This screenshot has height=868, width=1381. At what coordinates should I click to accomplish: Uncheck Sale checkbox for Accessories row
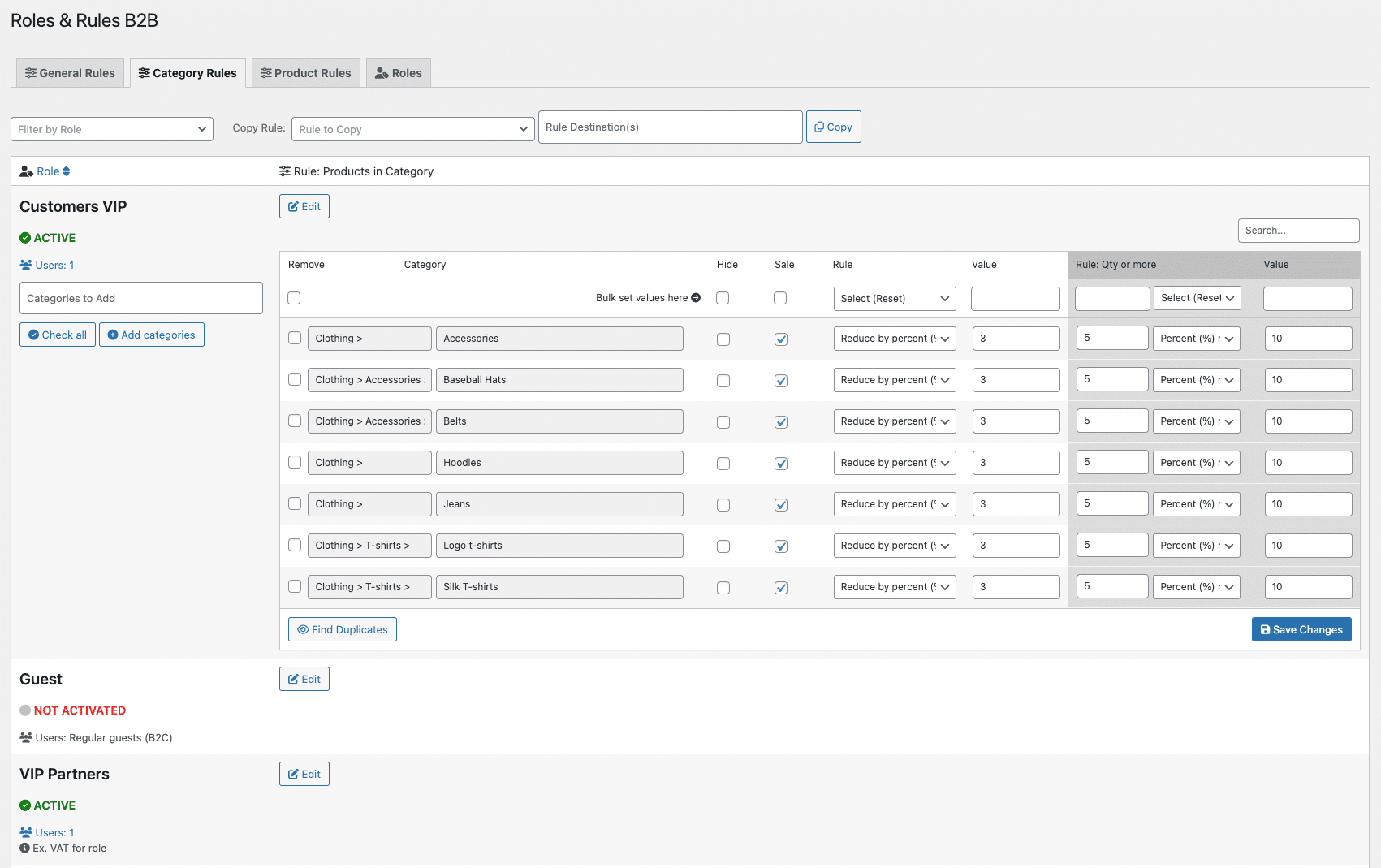tap(781, 339)
